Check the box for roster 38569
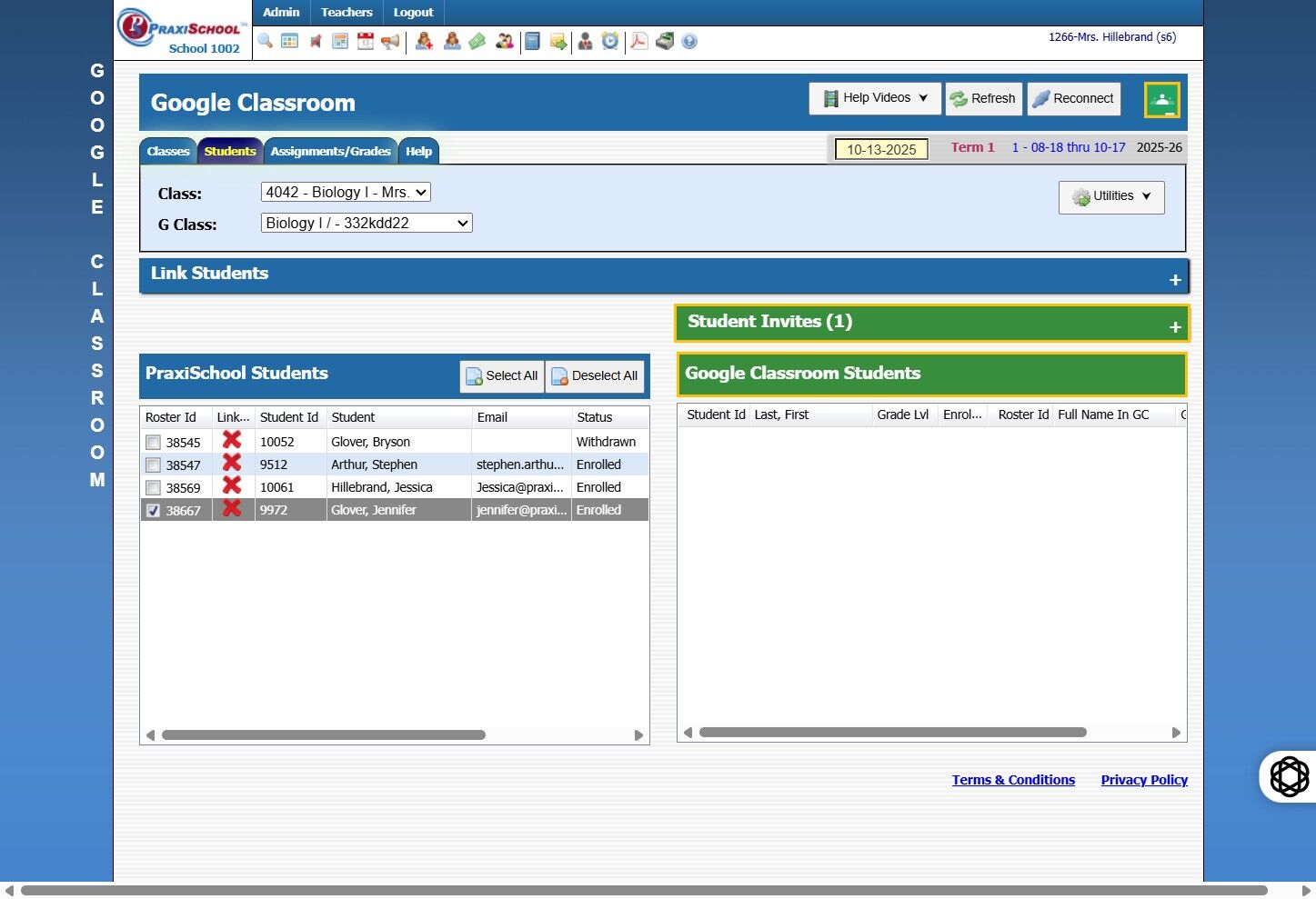The width and height of the screenshot is (1316, 899). (153, 488)
